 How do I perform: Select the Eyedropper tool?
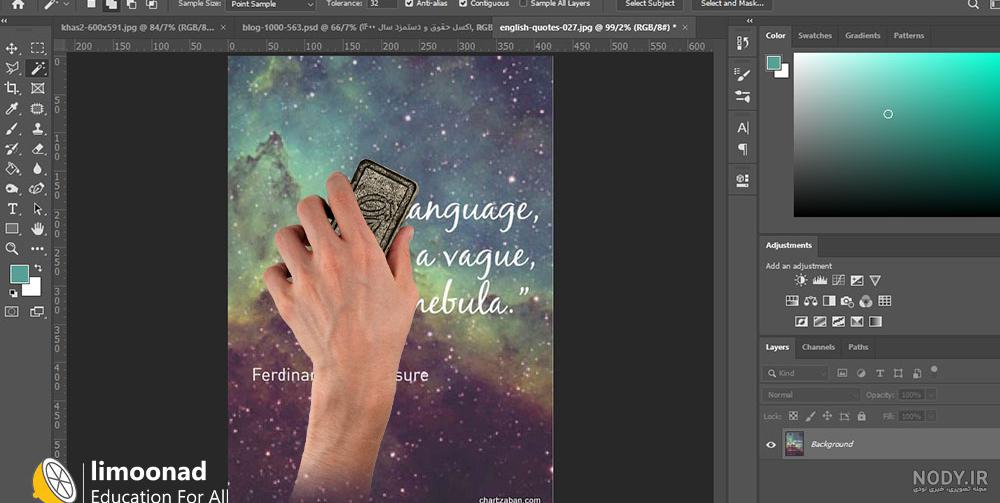[11, 108]
